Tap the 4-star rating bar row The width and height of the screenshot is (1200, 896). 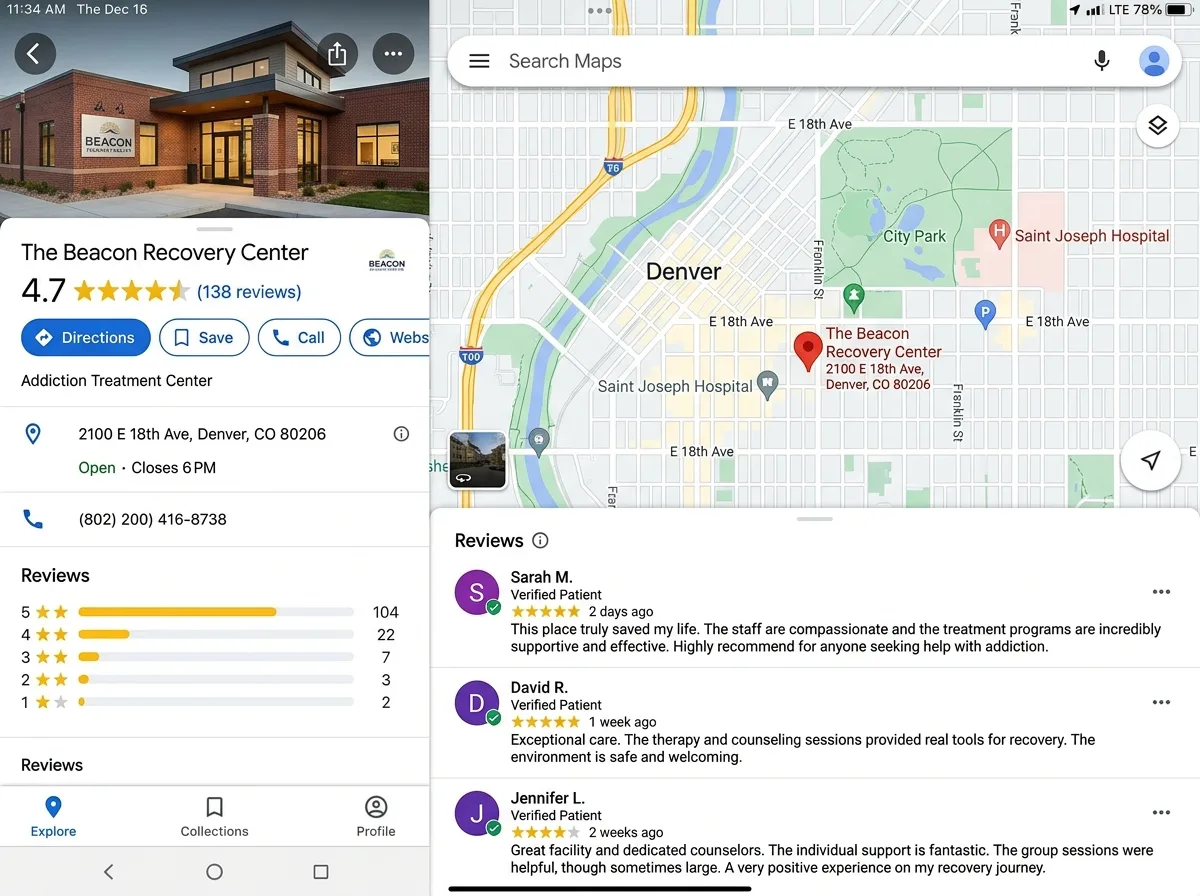tap(210, 635)
